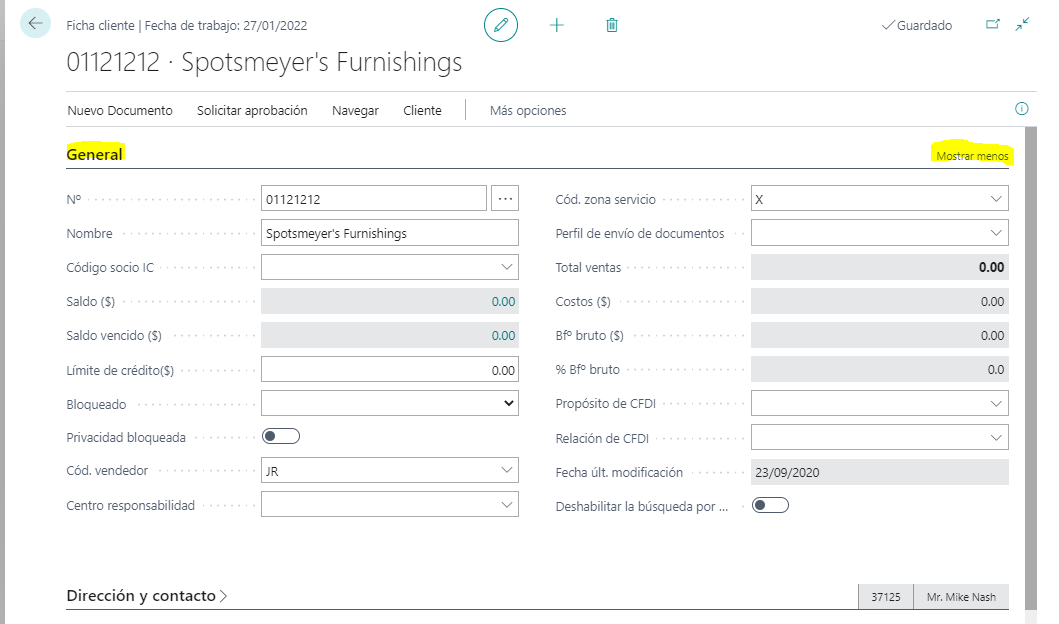Open Cód. zona servicio dropdown
Viewport: 1059px width, 624px height.
click(996, 199)
